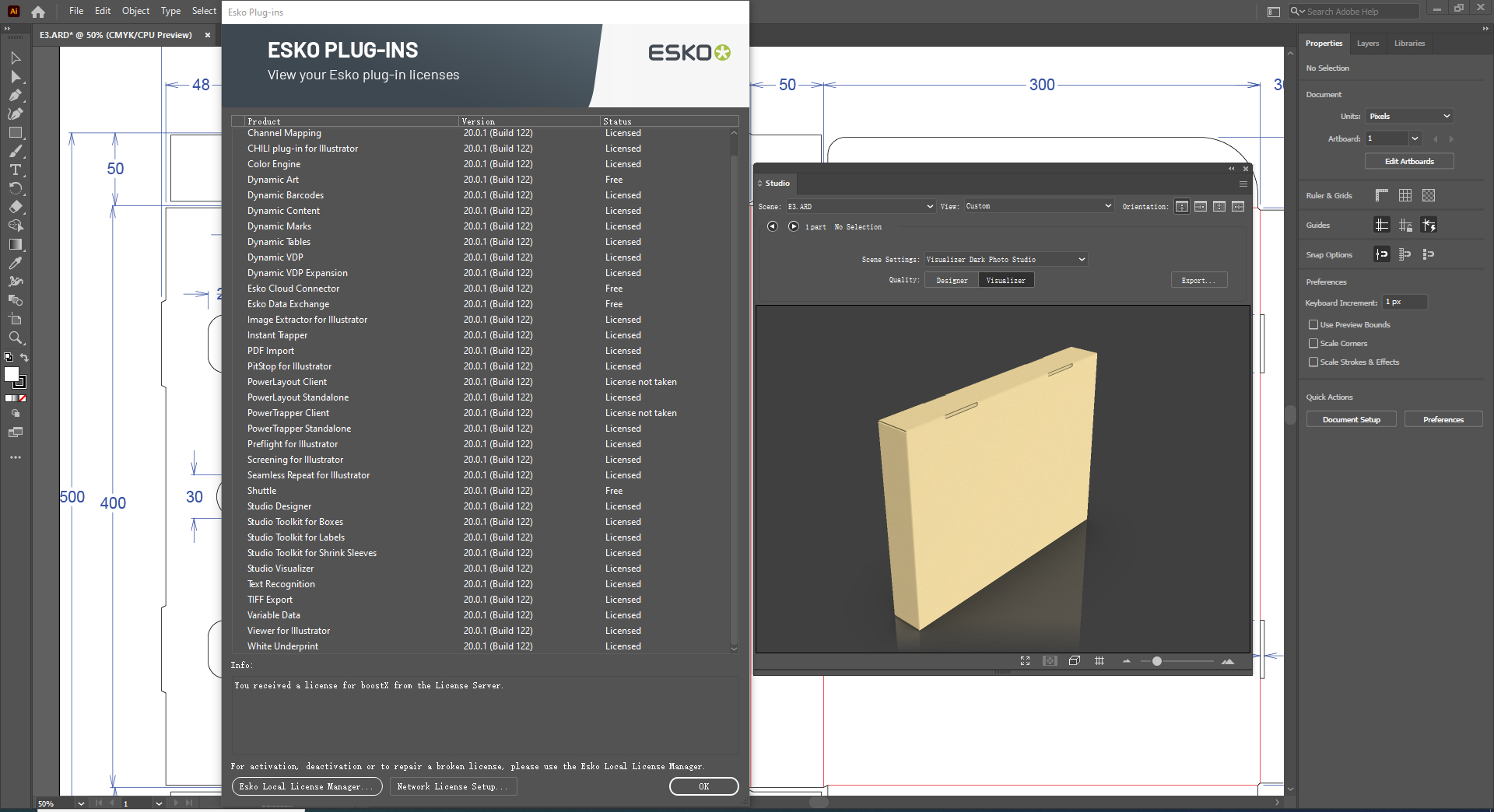This screenshot has width=1494, height=812.
Task: Click the Export button in Studio
Action: pyautogui.click(x=1198, y=280)
